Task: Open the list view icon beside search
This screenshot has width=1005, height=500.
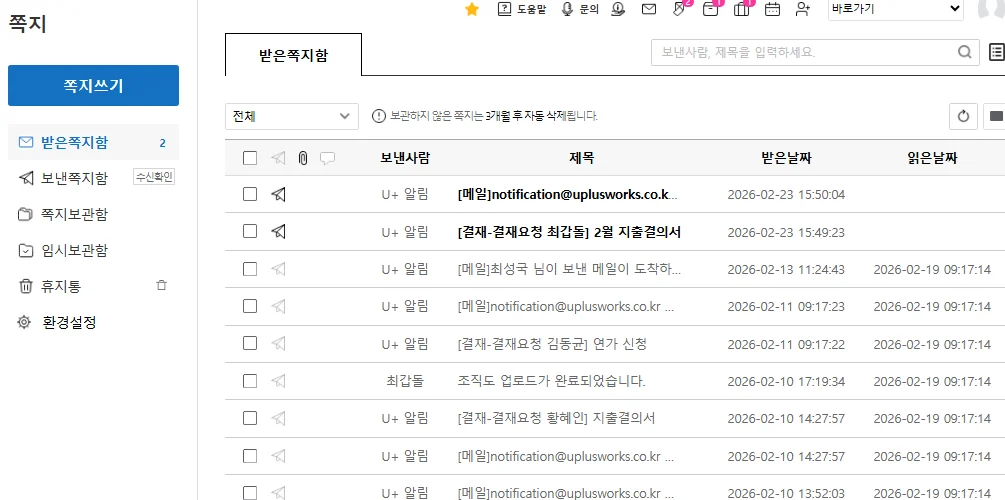Action: 996,53
